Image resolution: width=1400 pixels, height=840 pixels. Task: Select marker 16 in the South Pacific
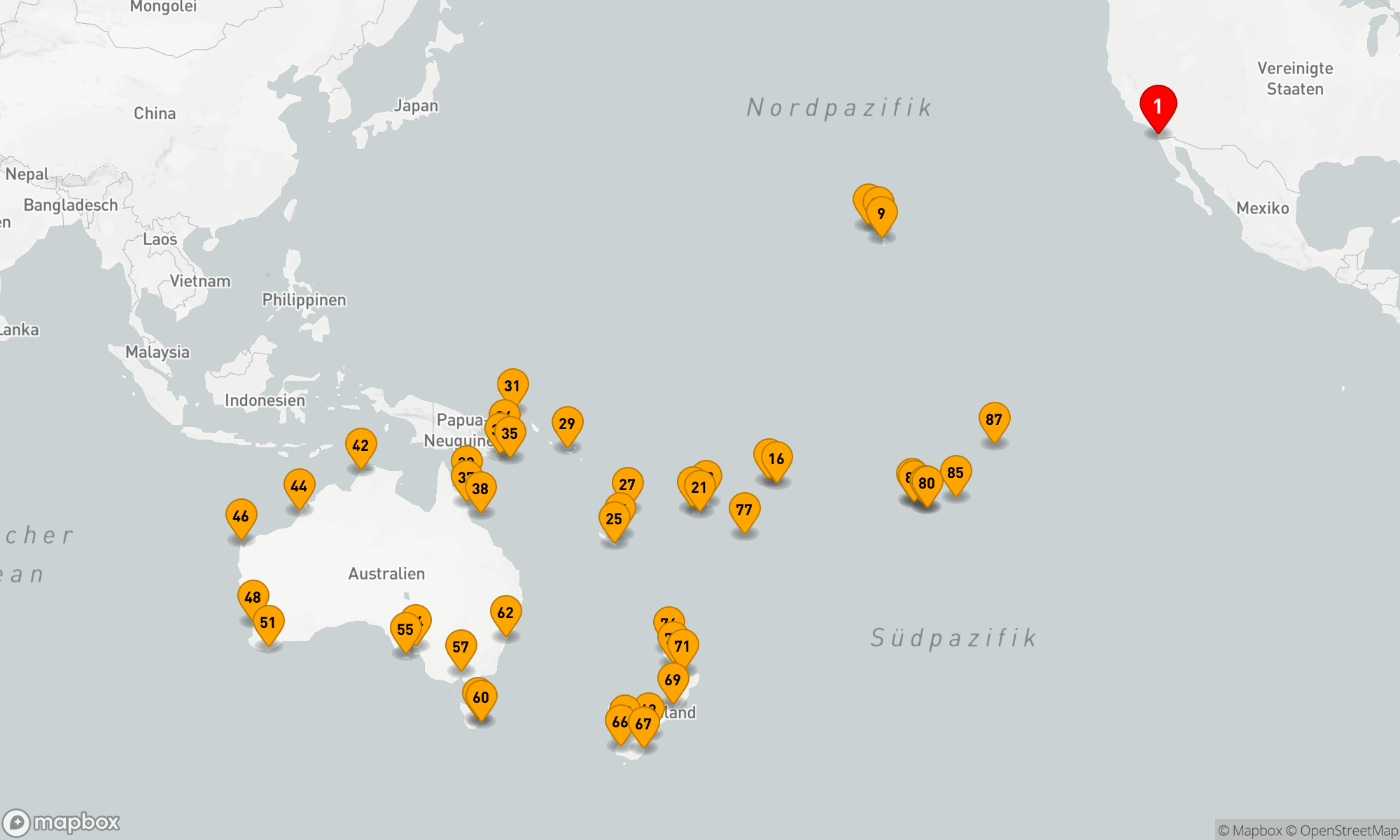(776, 459)
